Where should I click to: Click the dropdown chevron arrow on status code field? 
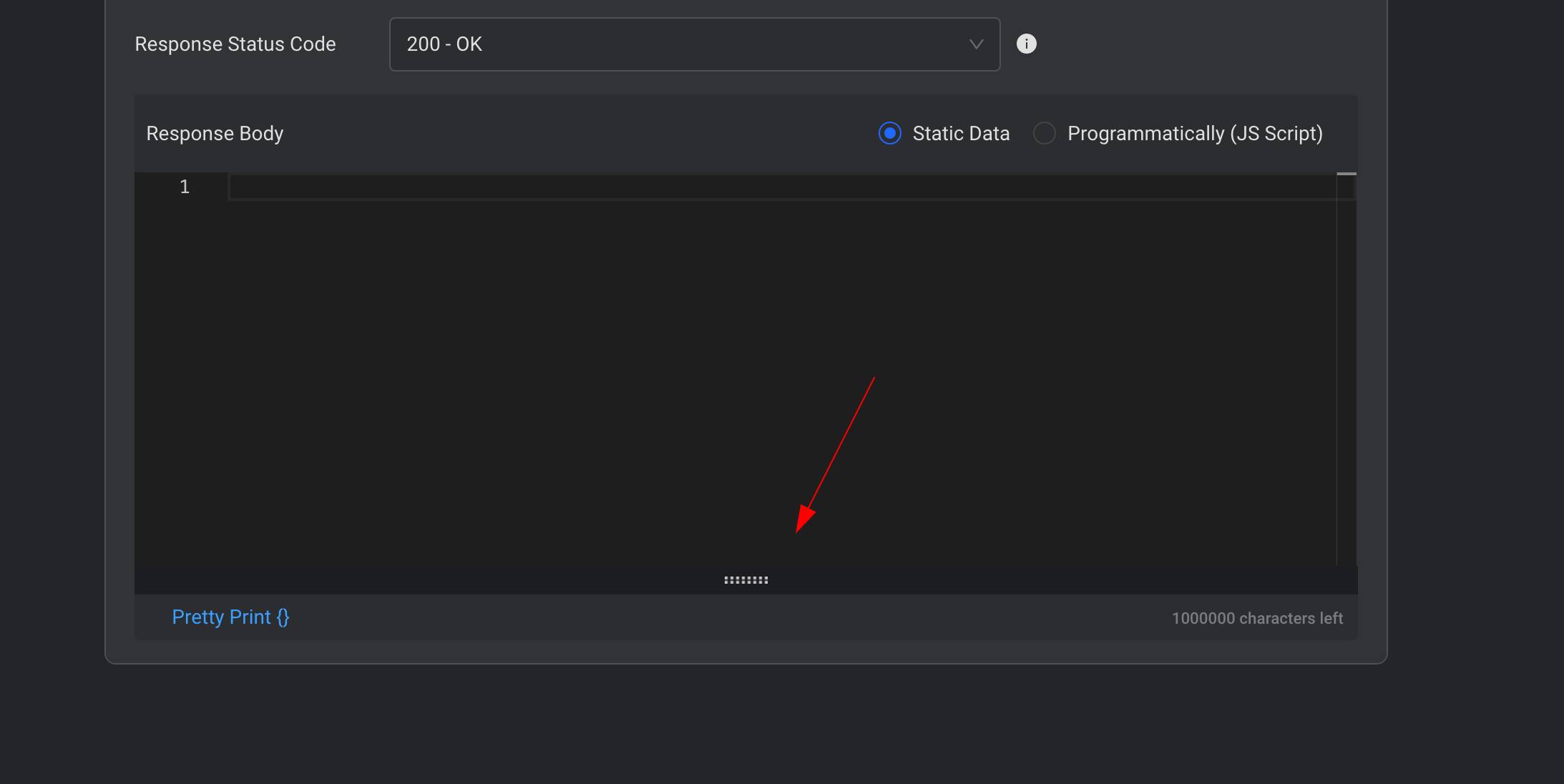(x=976, y=44)
